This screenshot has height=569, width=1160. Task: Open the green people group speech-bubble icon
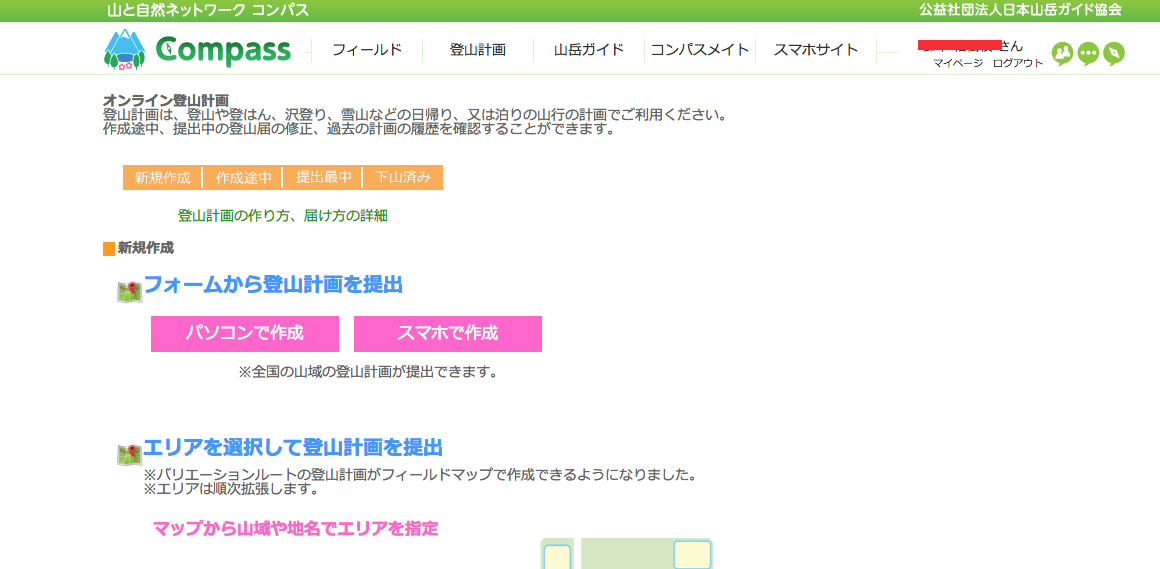point(1062,53)
